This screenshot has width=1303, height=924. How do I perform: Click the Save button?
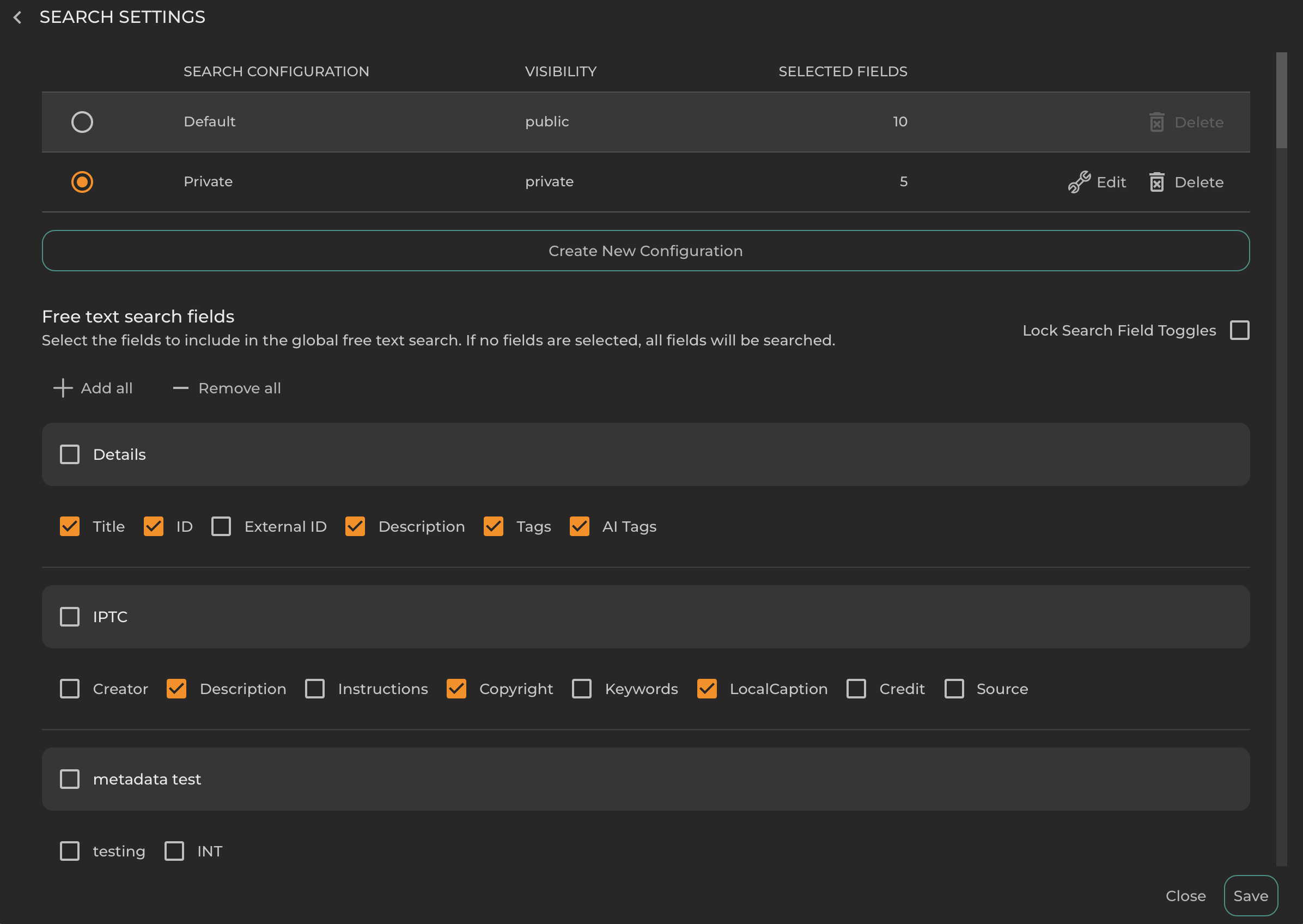1250,895
